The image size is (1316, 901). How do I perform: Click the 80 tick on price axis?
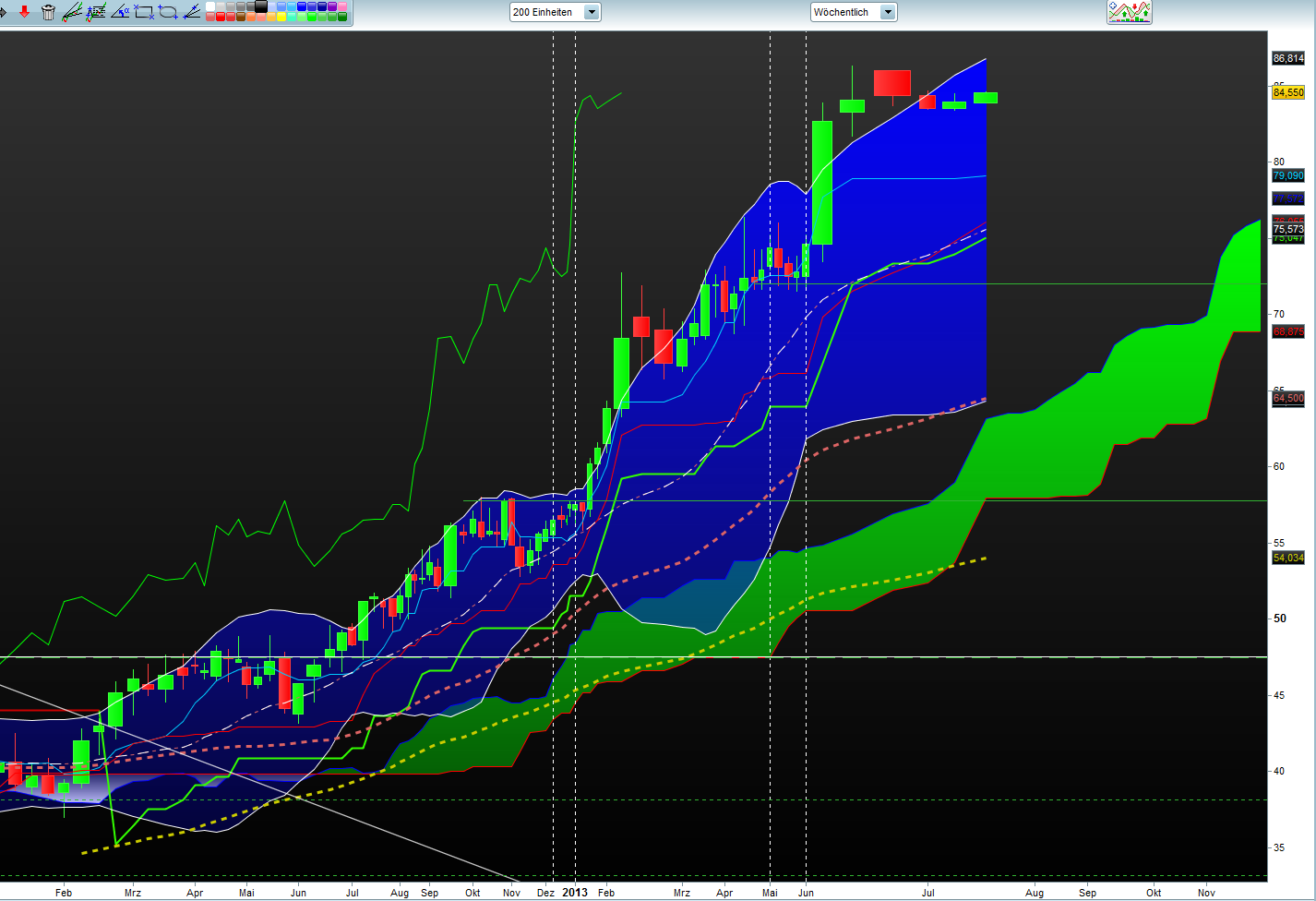point(1279,162)
